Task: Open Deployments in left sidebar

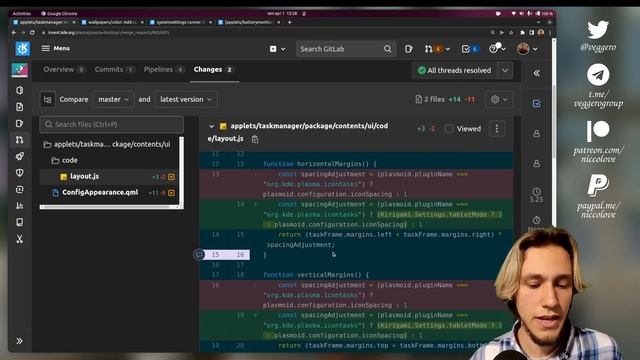Action: [x=20, y=189]
